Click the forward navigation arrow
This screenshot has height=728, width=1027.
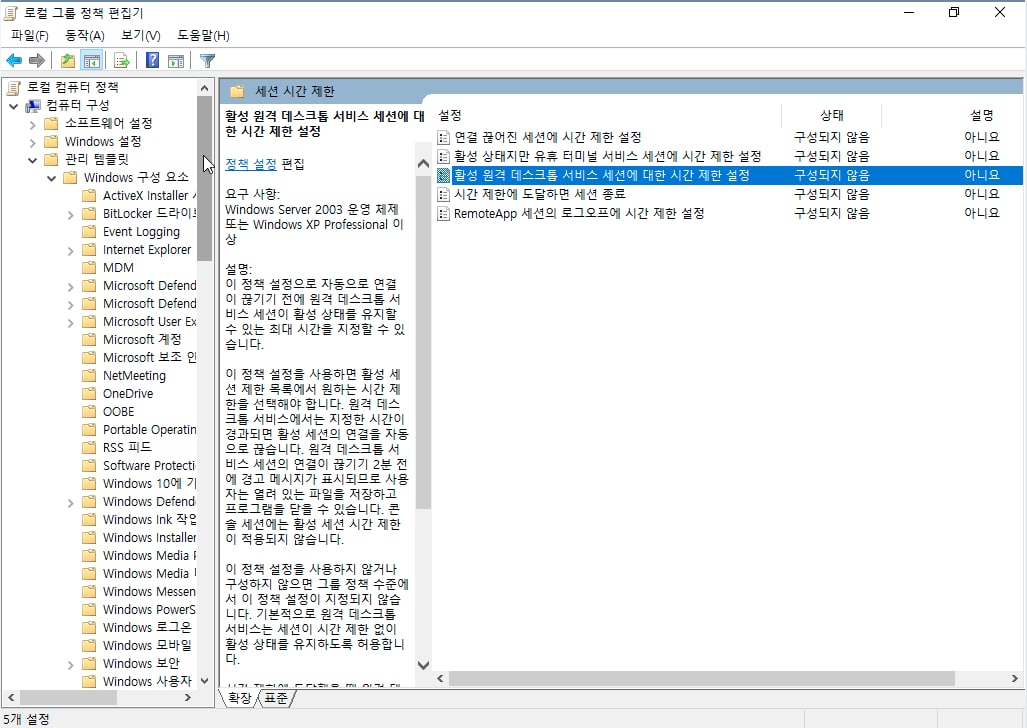(x=38, y=60)
